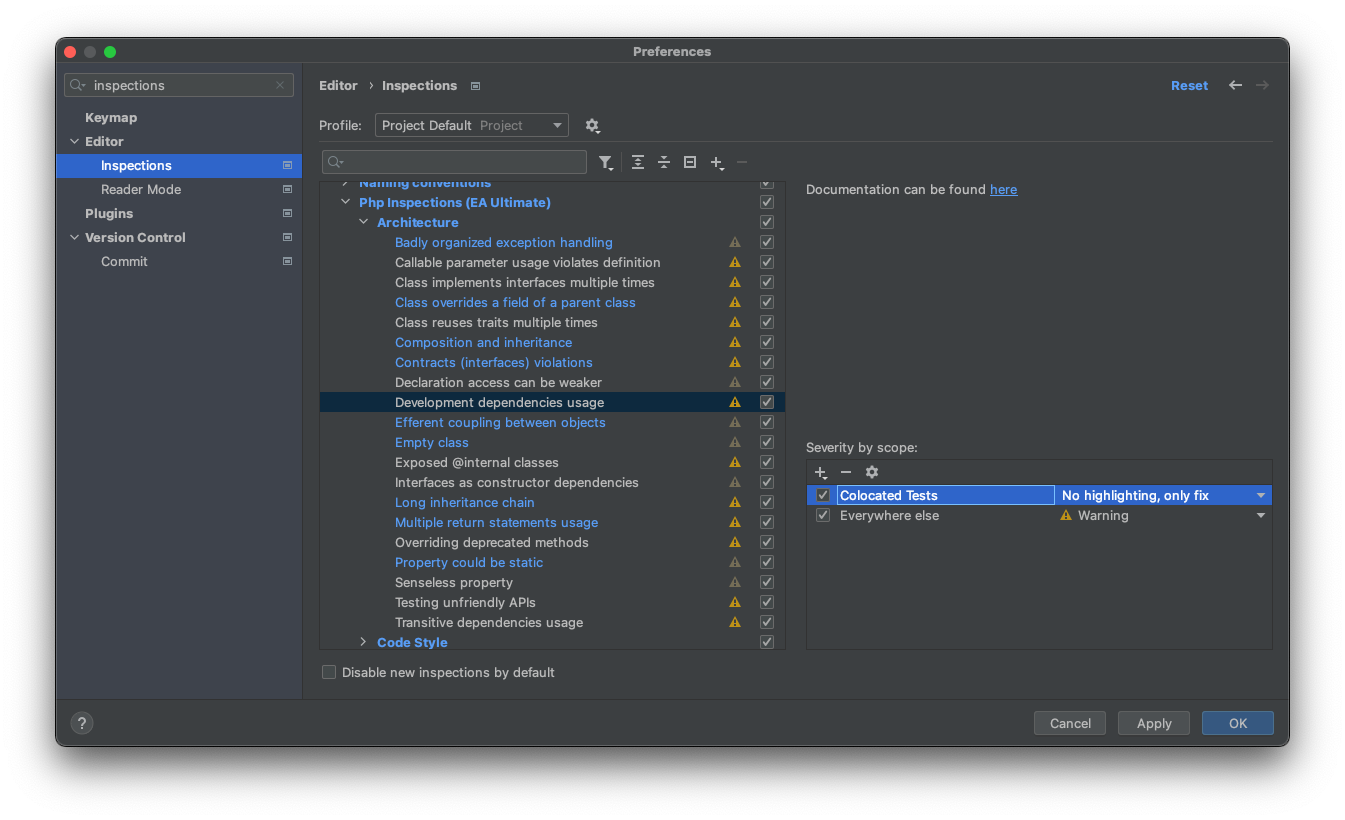
Task: Open the filter options for the inspections tree
Action: (605, 161)
